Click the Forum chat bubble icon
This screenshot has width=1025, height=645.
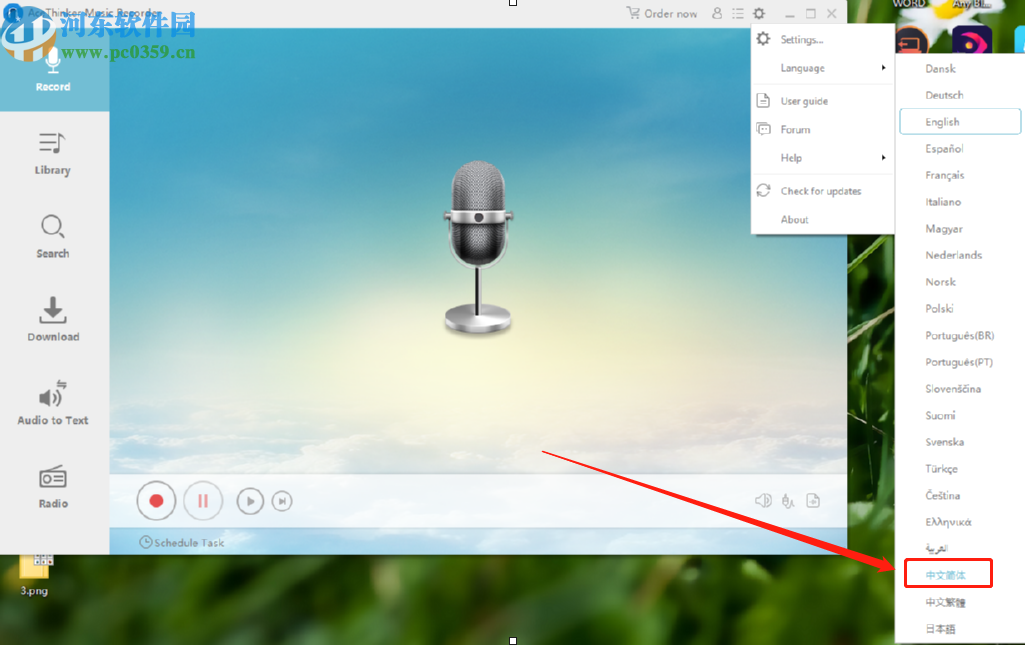click(763, 129)
